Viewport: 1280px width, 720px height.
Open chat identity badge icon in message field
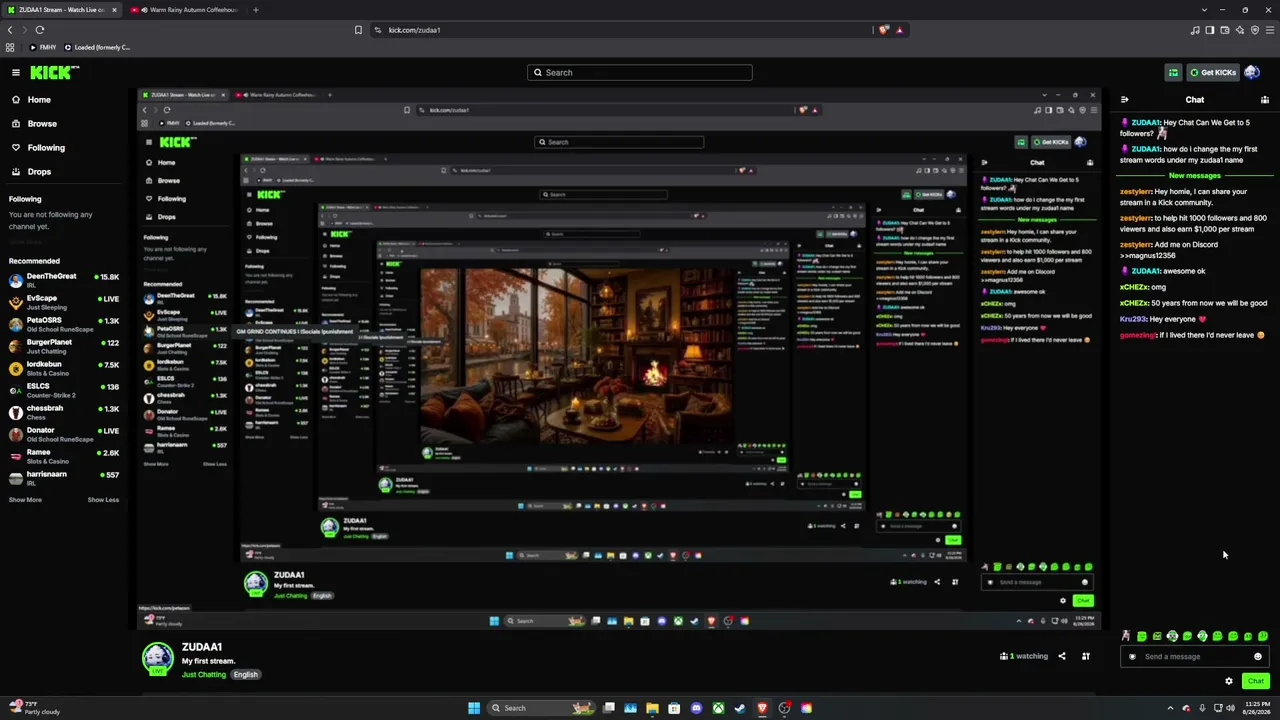[x=1132, y=657]
